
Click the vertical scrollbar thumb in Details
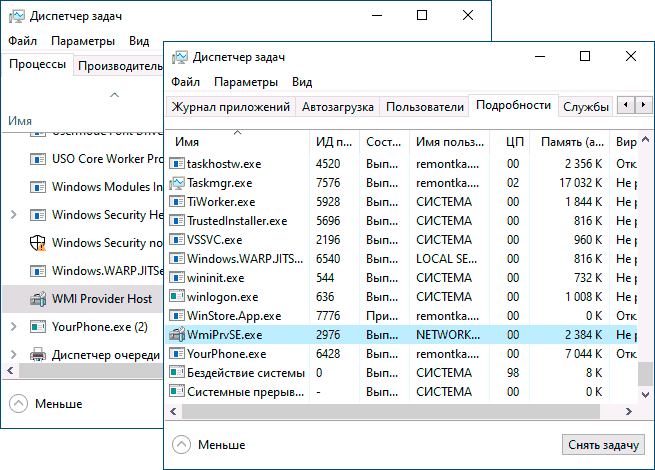[645, 373]
